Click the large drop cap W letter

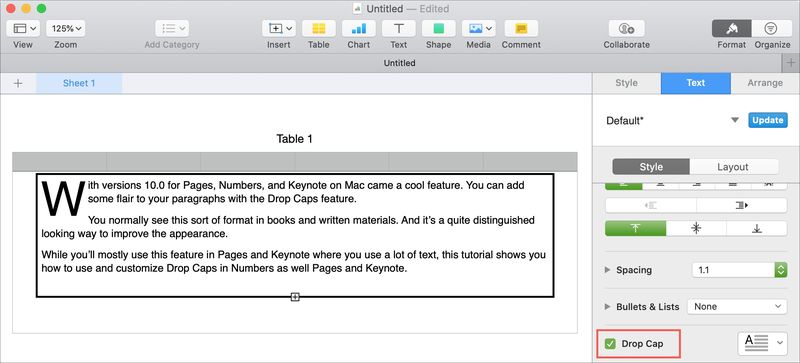tap(63, 198)
